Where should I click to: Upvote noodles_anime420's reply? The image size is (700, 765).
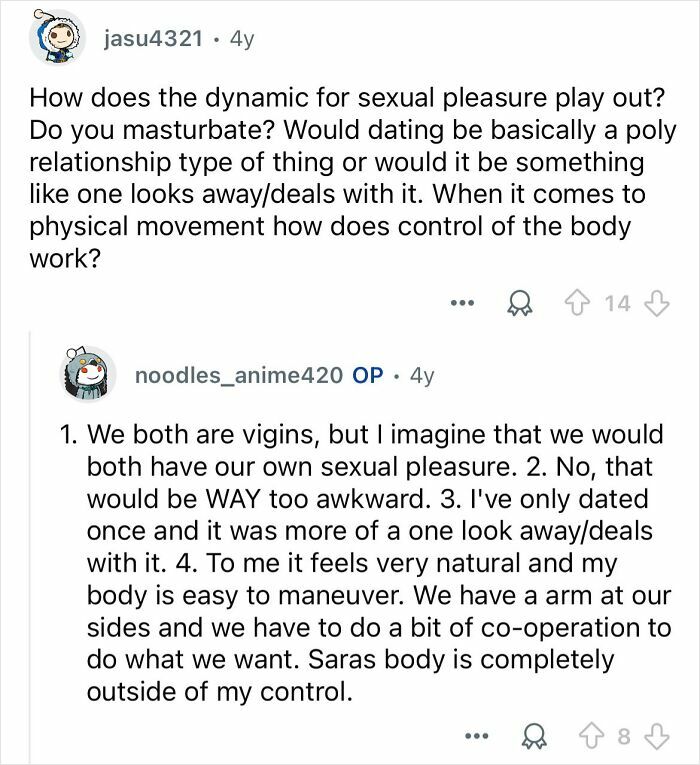tap(591, 736)
